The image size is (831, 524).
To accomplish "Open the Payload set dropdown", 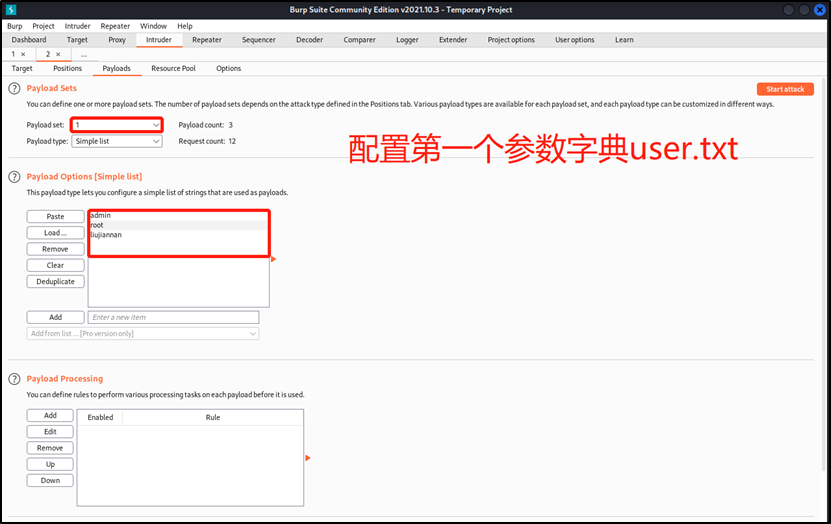I will (x=117, y=125).
